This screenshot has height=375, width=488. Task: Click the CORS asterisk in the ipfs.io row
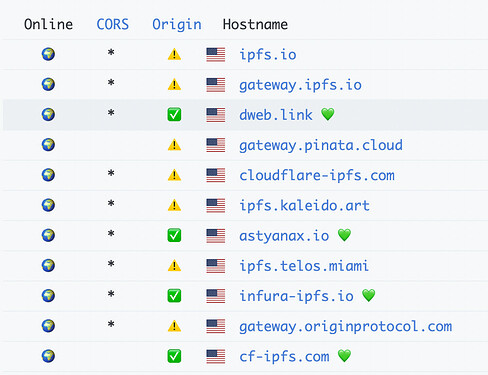[111, 52]
